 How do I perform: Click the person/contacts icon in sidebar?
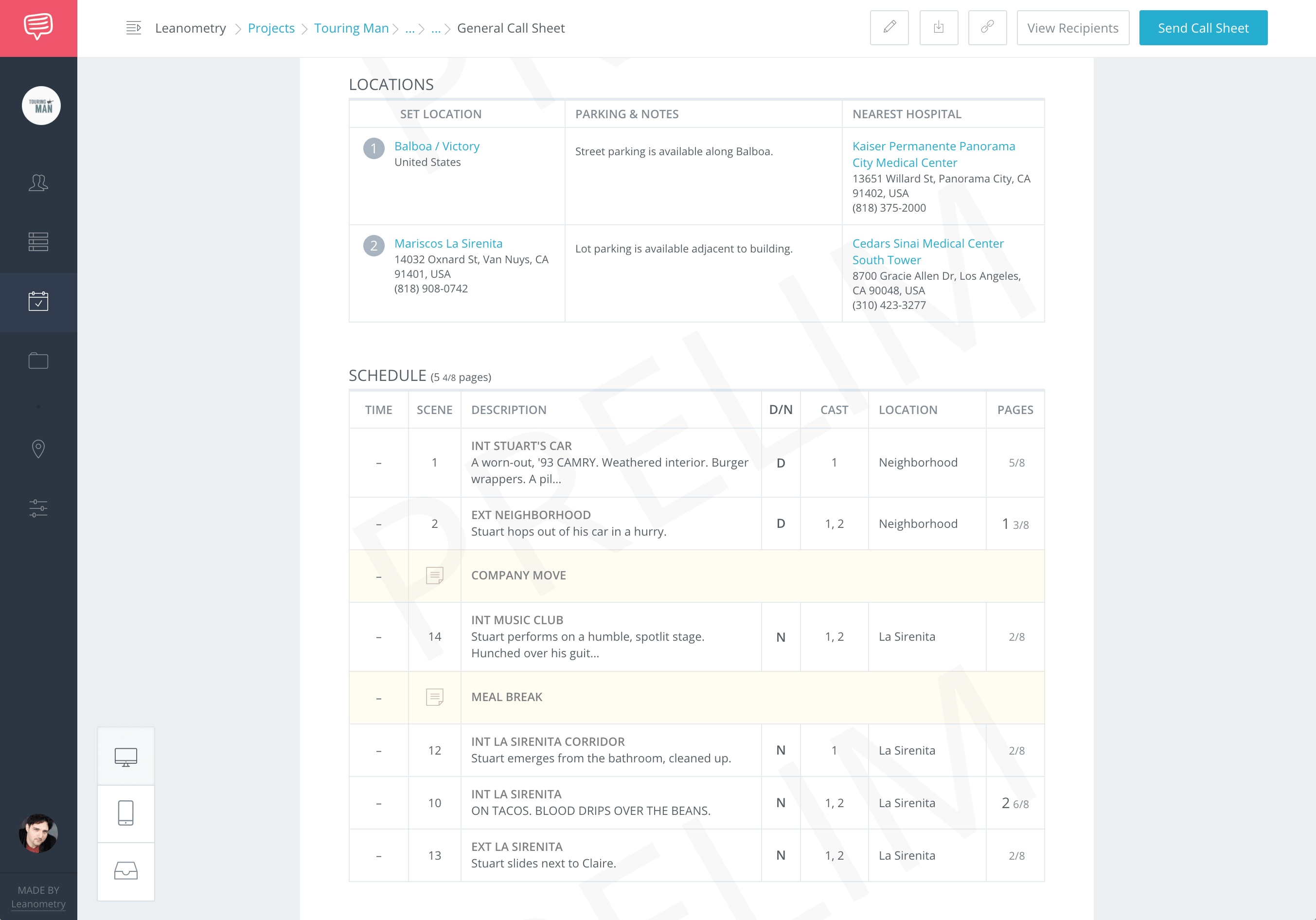click(x=38, y=181)
